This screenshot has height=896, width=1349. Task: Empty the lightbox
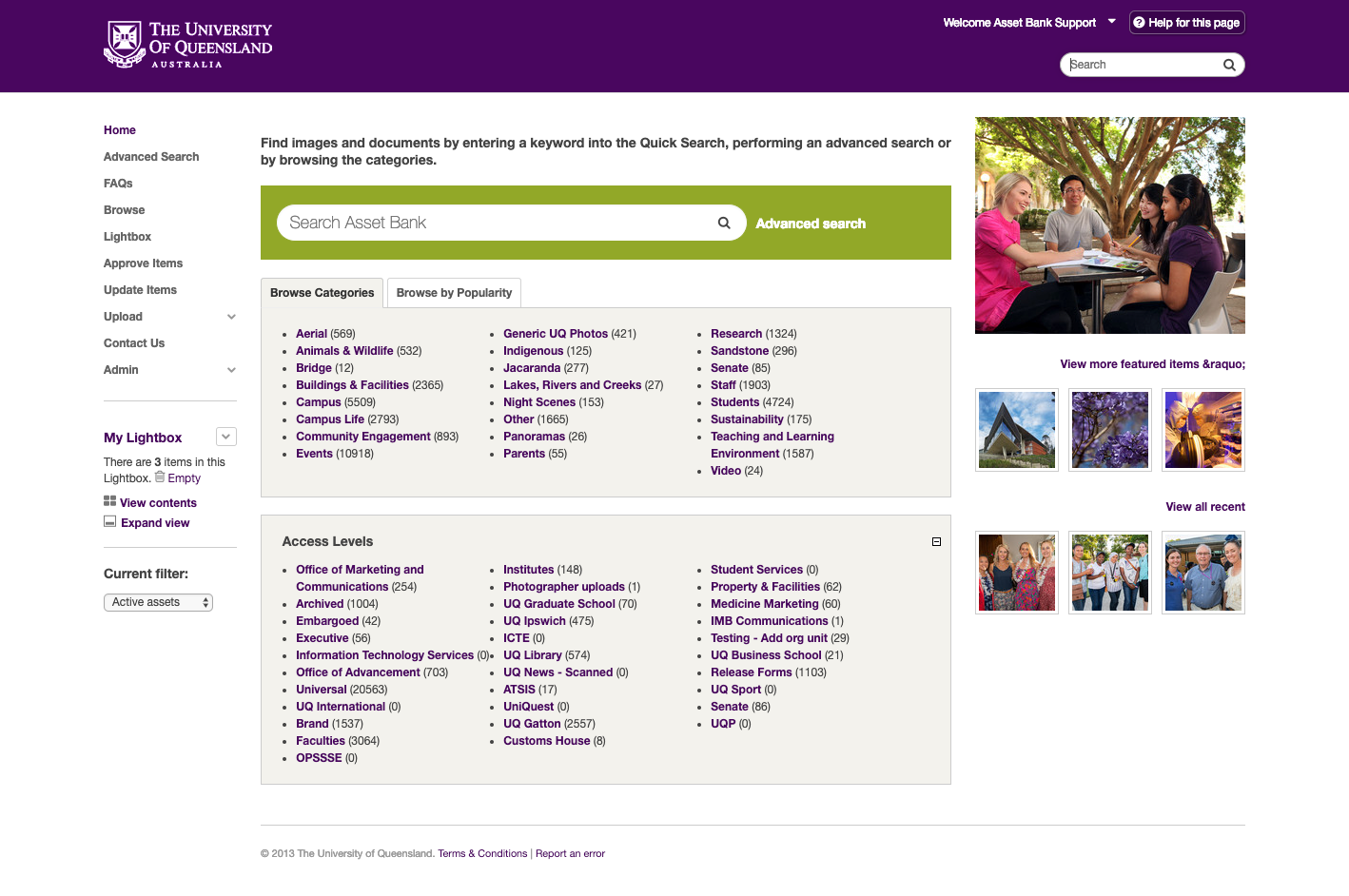tap(184, 478)
